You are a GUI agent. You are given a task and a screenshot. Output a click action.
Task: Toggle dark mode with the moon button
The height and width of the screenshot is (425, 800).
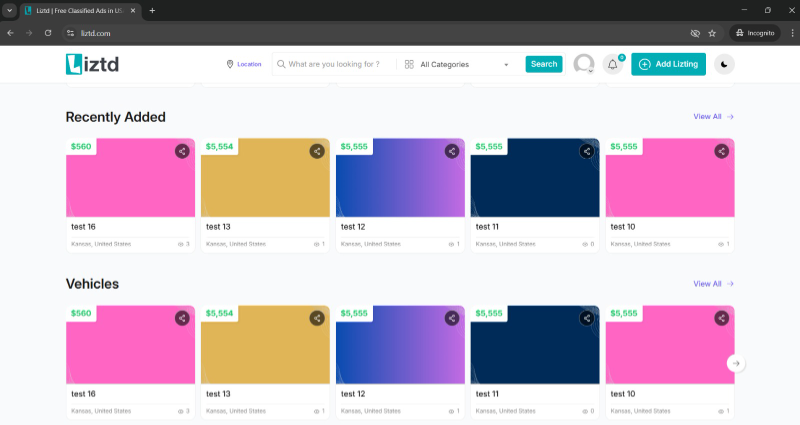tap(723, 64)
